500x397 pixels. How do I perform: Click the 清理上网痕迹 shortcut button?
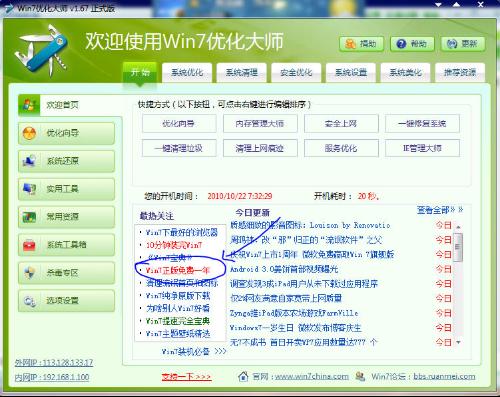click(260, 148)
